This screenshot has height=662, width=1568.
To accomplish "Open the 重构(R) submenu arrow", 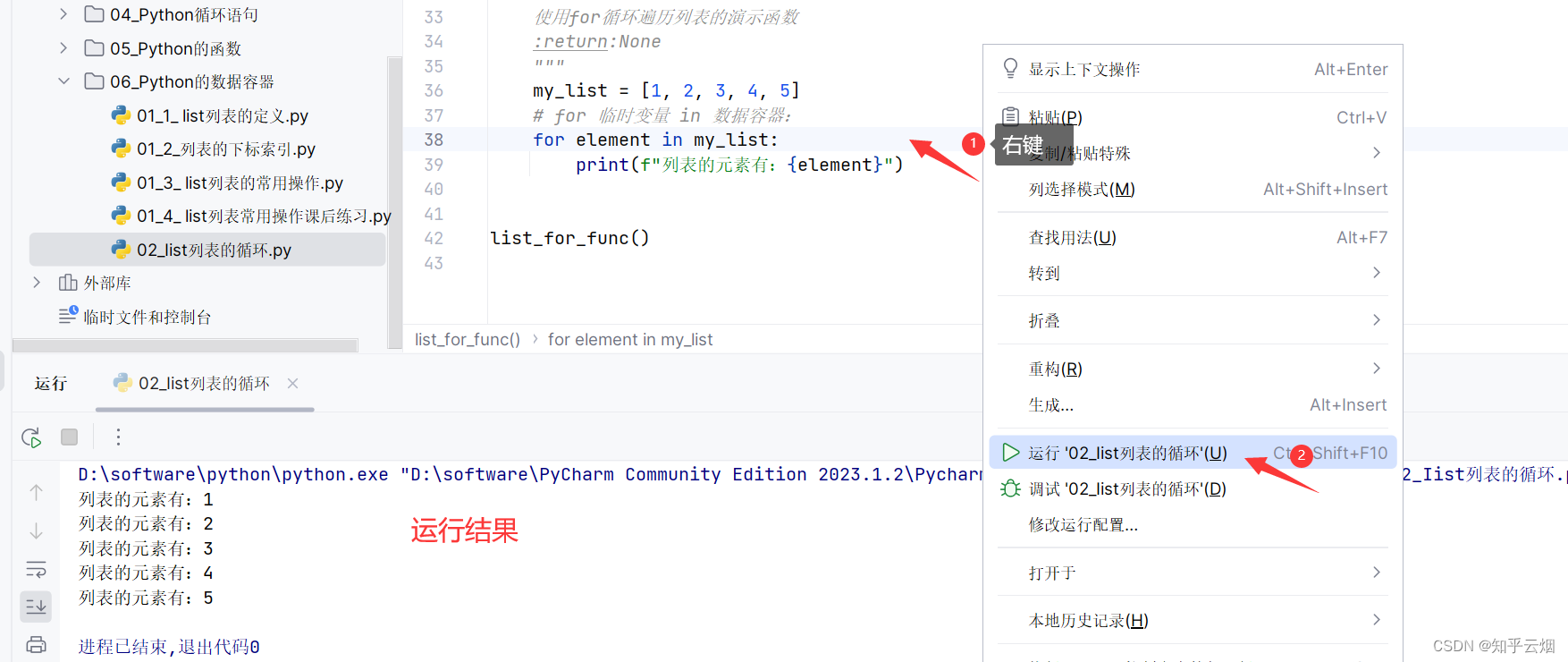I will tap(1377, 369).
